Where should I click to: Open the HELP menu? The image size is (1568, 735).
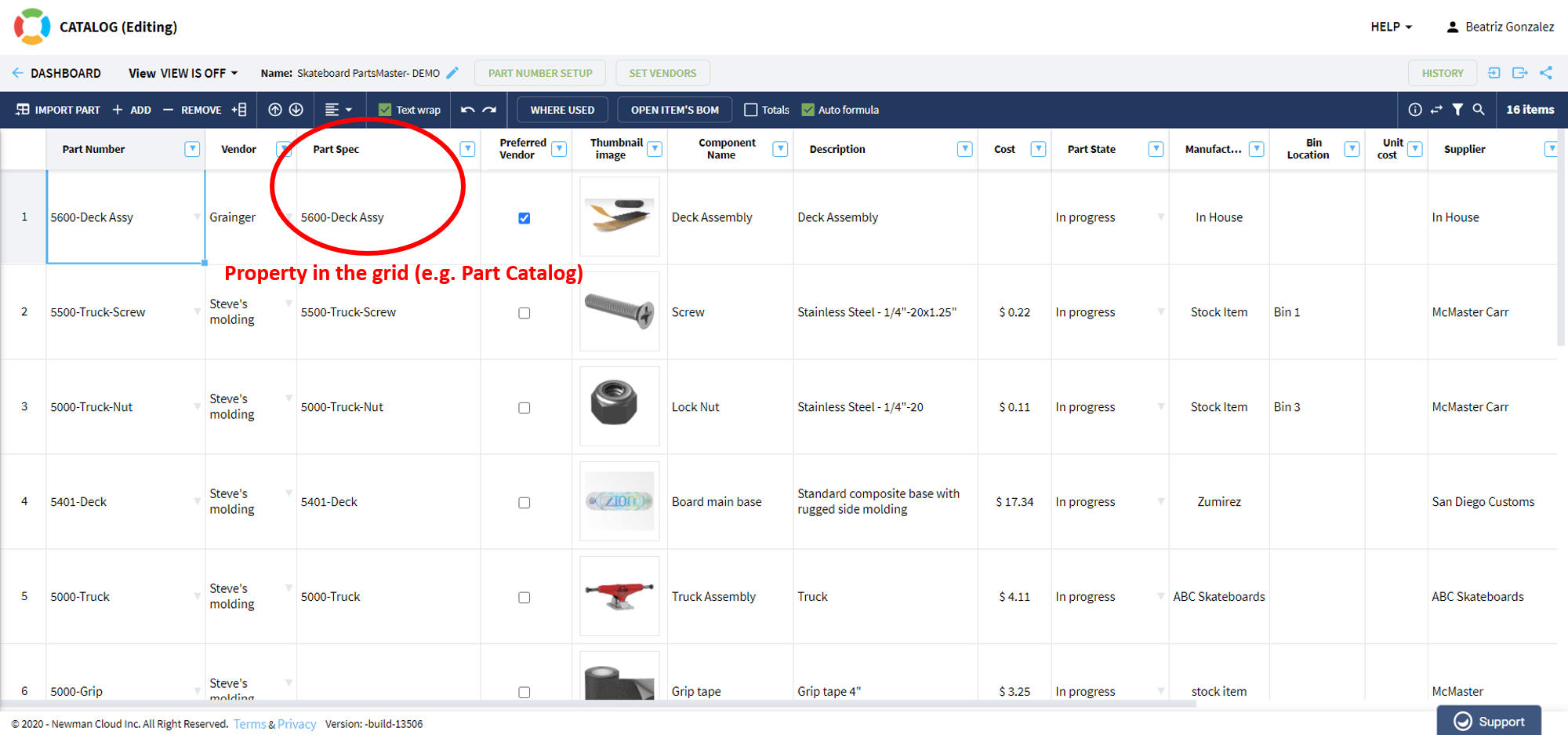pyautogui.click(x=1390, y=26)
